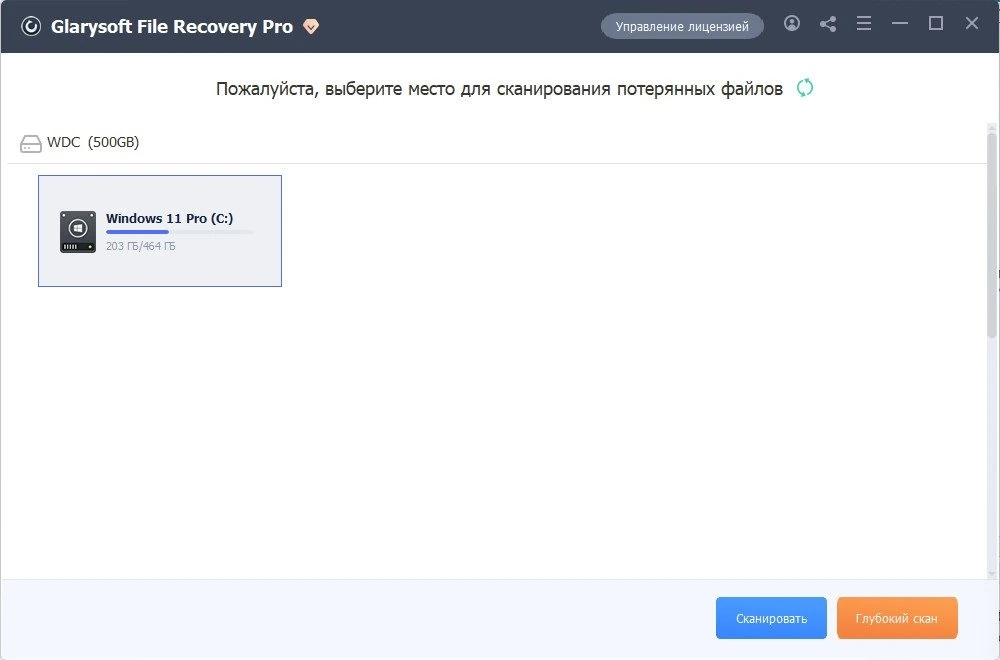Select the Windows 11 Pro (C:) drive icon
This screenshot has height=660, width=1000.
pos(78,232)
